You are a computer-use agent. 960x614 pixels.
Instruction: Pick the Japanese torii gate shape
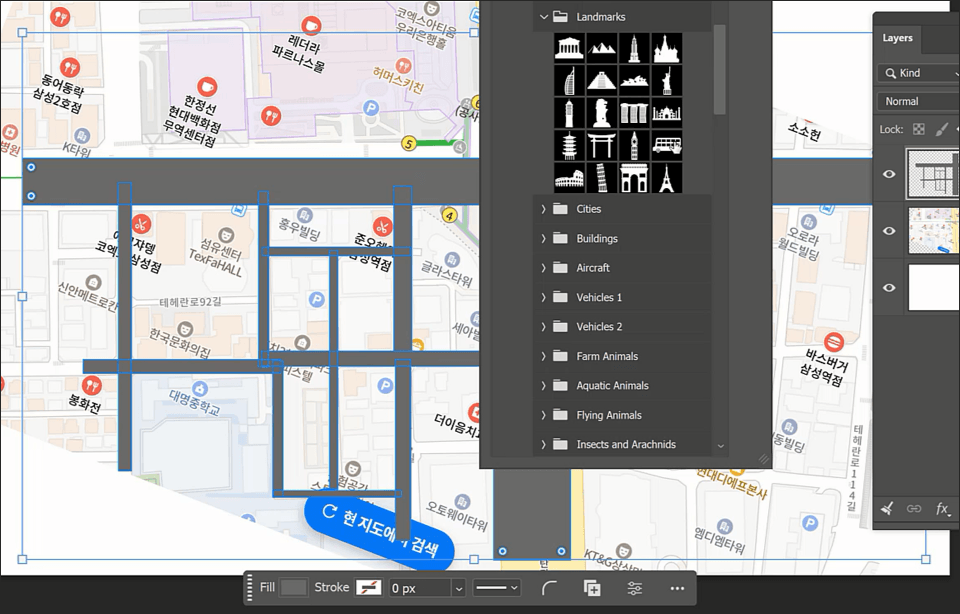[x=602, y=146]
